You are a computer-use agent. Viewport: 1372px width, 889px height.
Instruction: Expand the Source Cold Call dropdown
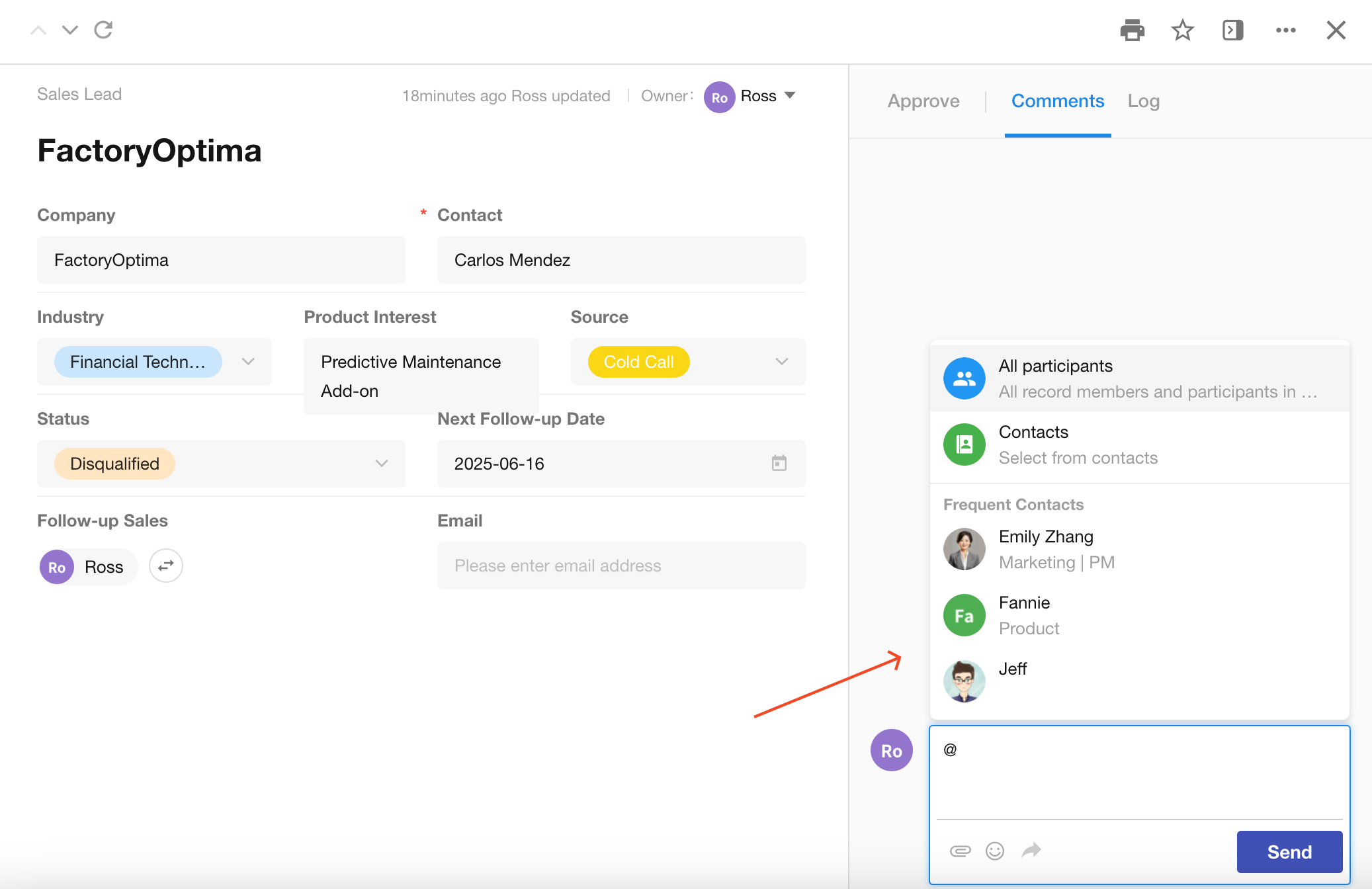[781, 362]
